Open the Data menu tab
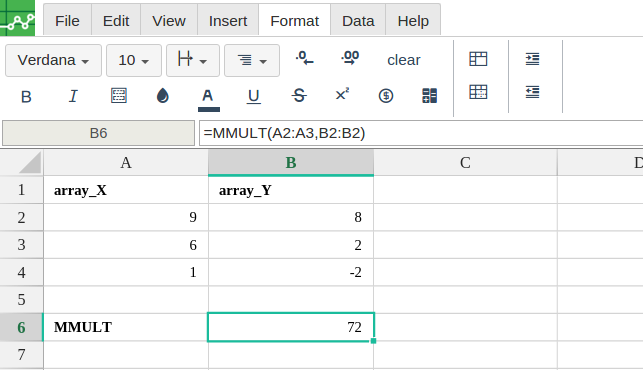 358,21
